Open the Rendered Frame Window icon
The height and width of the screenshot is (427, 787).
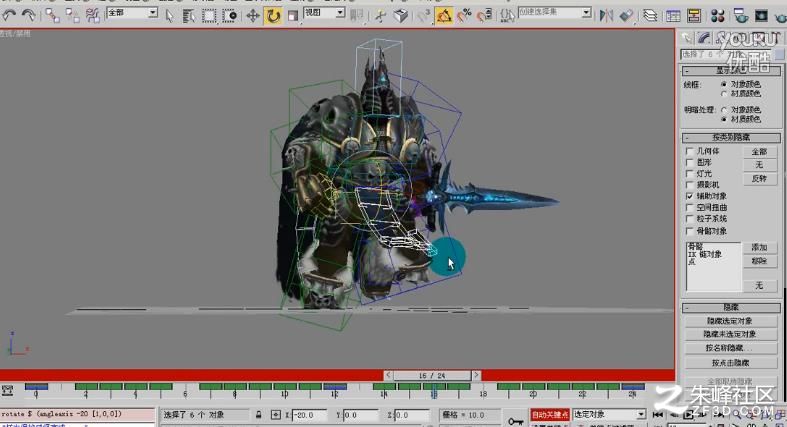coord(761,16)
